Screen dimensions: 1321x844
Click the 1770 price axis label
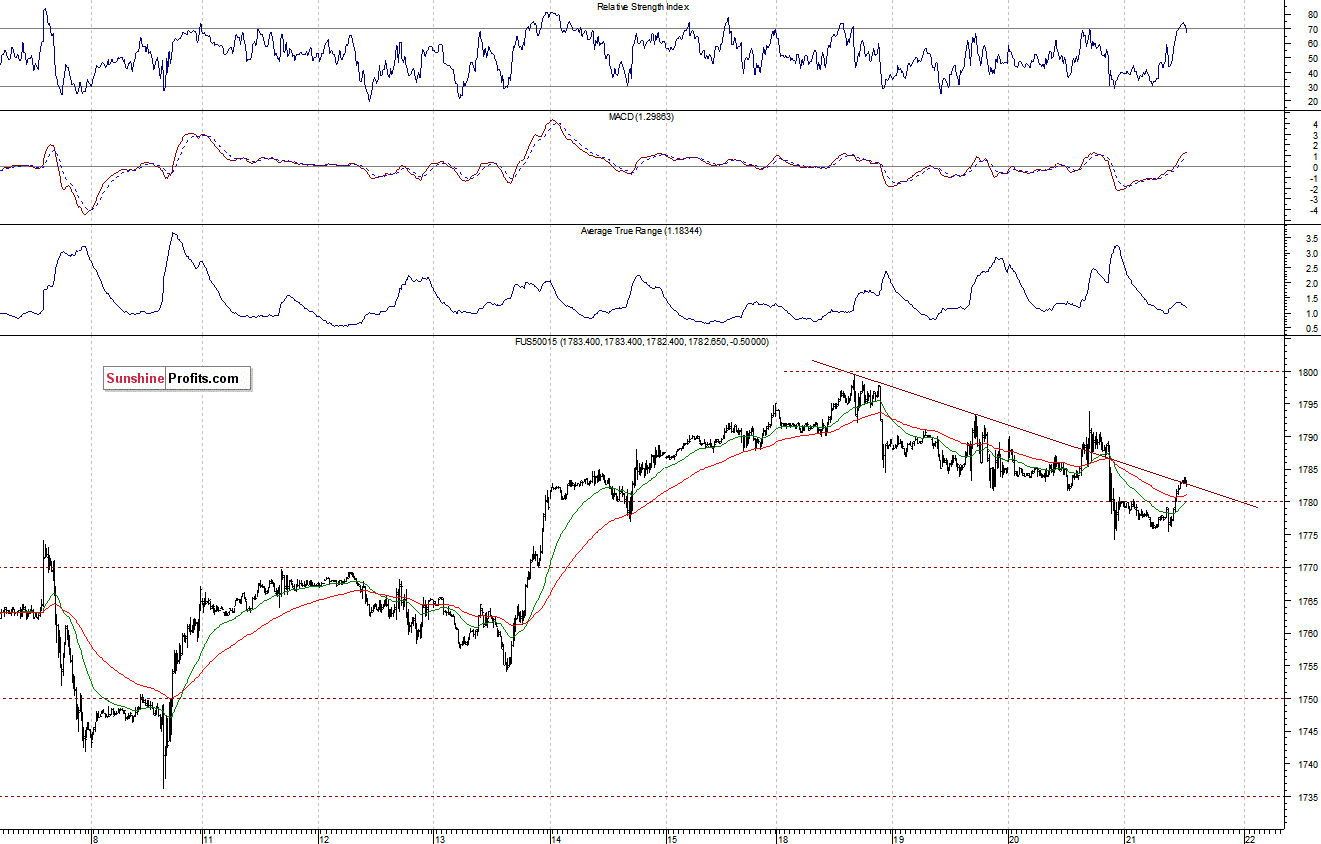click(x=1307, y=568)
